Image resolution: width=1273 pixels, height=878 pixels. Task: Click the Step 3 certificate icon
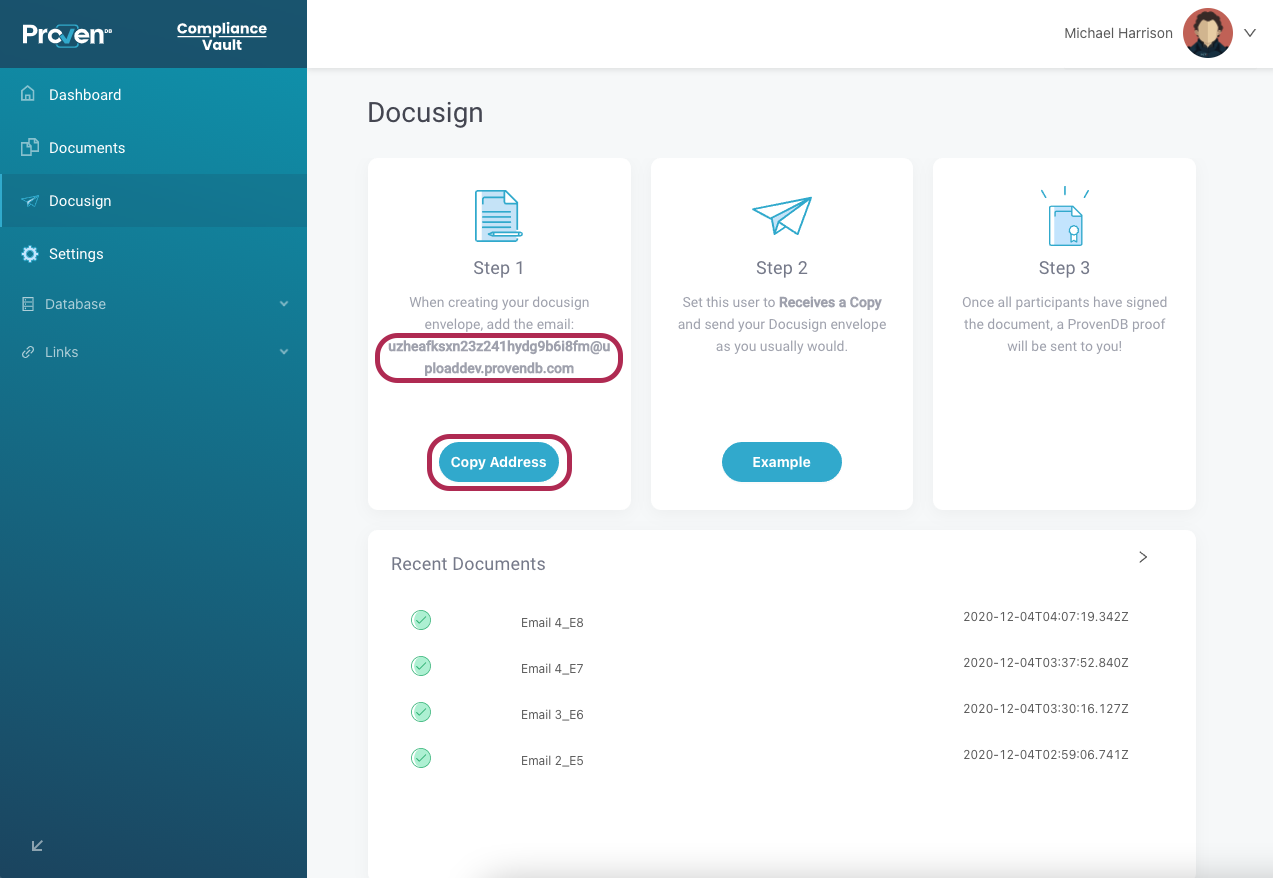coord(1065,216)
